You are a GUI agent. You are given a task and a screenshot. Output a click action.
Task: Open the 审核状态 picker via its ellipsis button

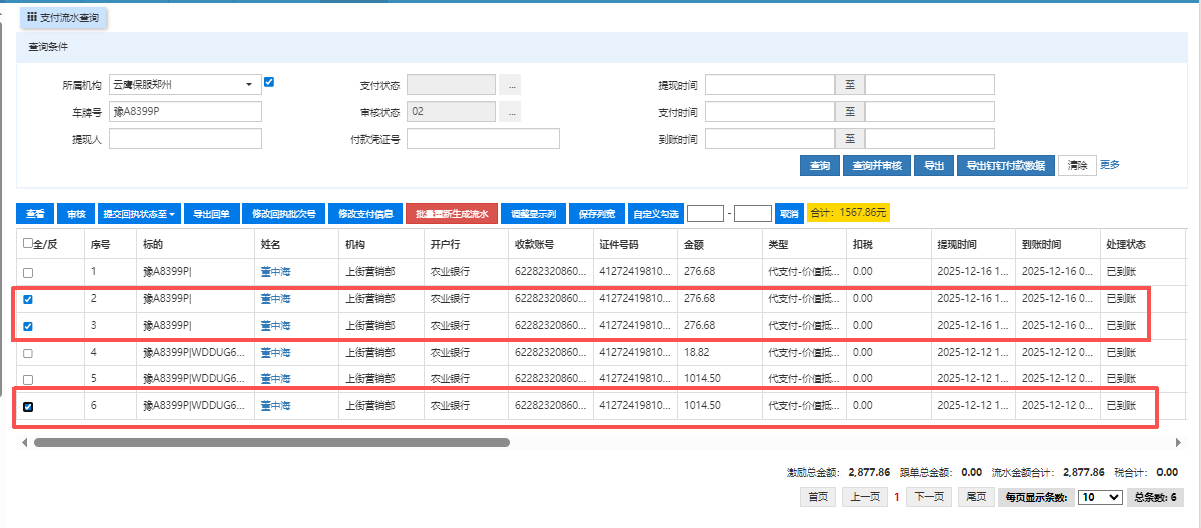click(x=511, y=112)
